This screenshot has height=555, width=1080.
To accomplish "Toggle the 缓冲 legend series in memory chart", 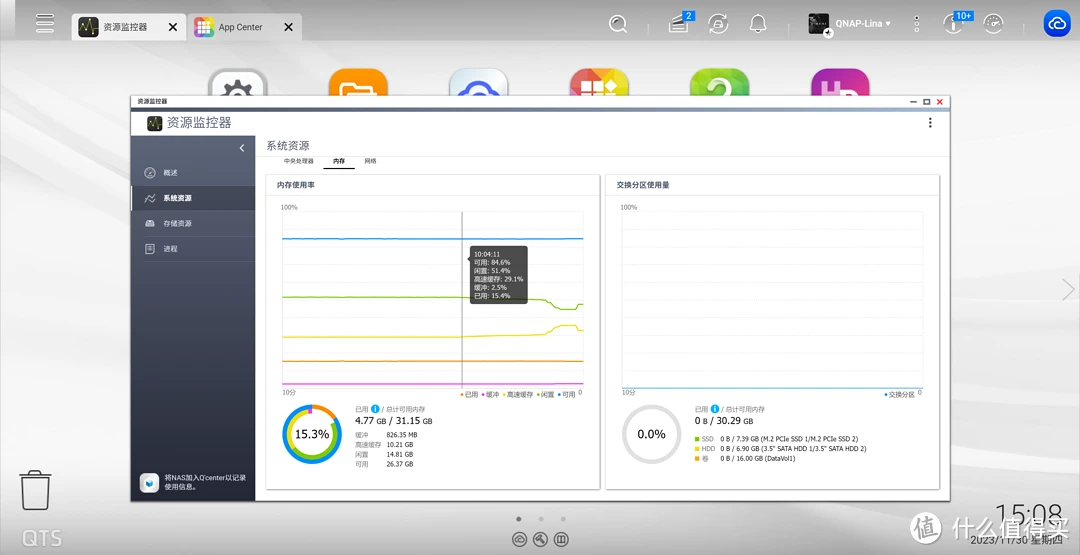I will coord(490,395).
